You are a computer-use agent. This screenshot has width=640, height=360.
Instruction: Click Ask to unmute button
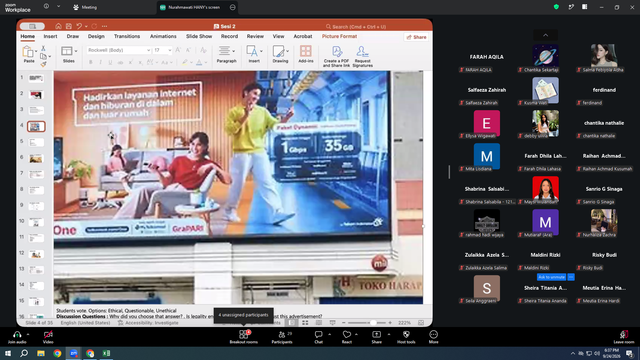[x=551, y=277]
